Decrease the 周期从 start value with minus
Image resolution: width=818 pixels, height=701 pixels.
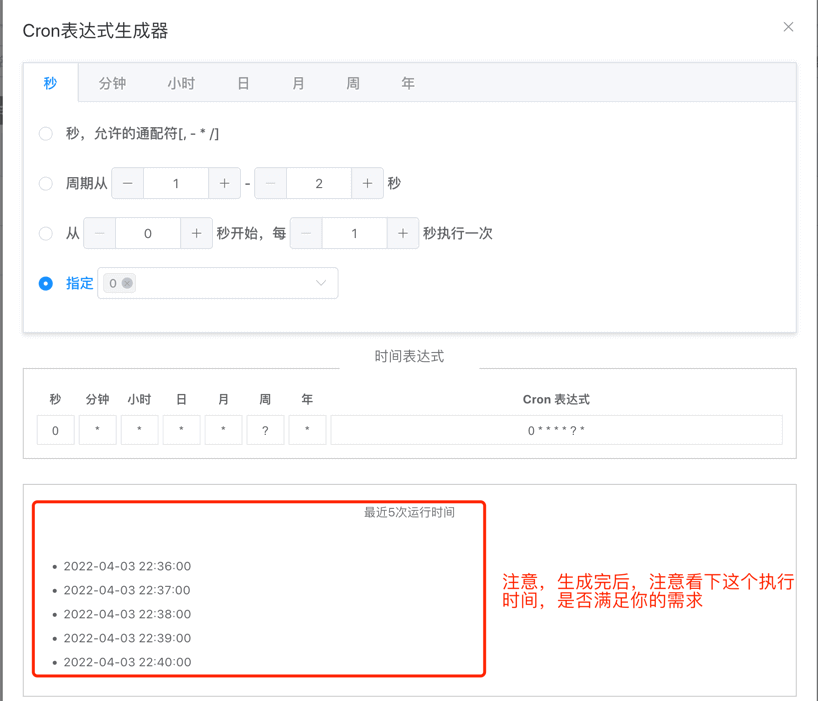[x=127, y=184]
